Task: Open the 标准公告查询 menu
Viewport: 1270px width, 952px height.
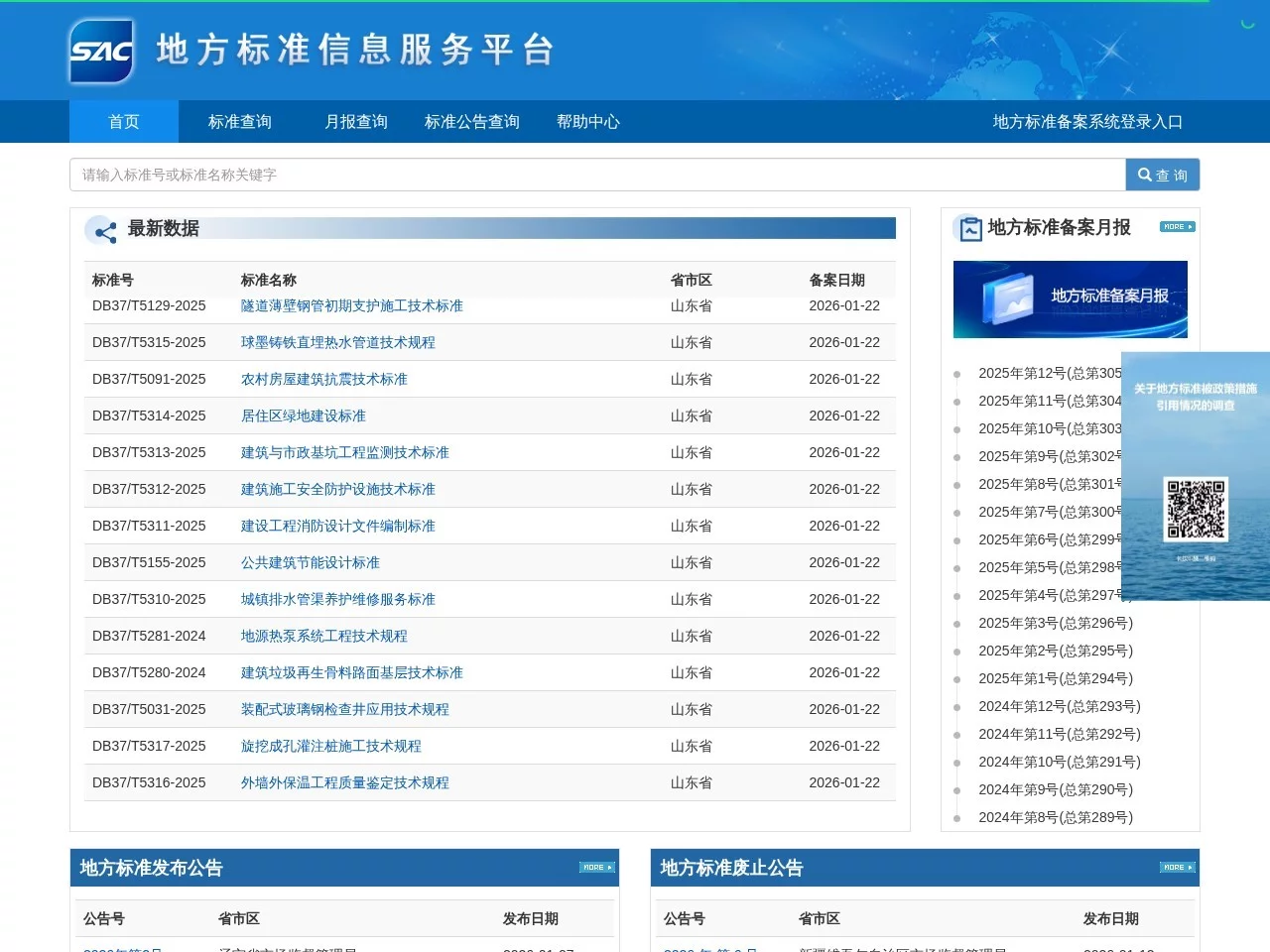Action: [x=471, y=121]
